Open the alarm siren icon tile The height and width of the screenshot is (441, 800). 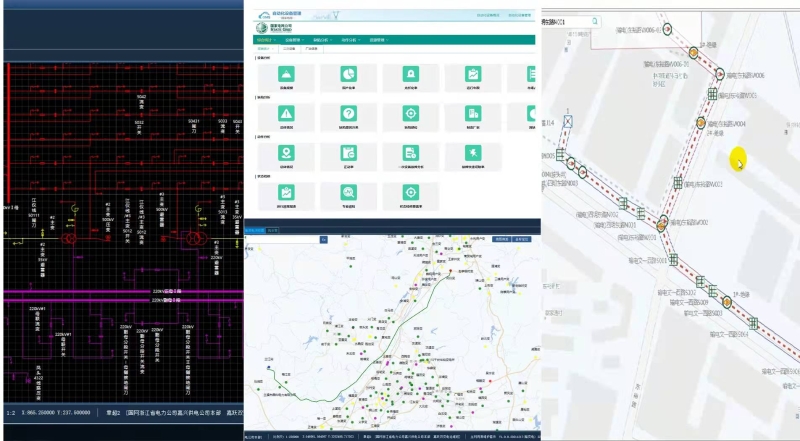tap(409, 76)
